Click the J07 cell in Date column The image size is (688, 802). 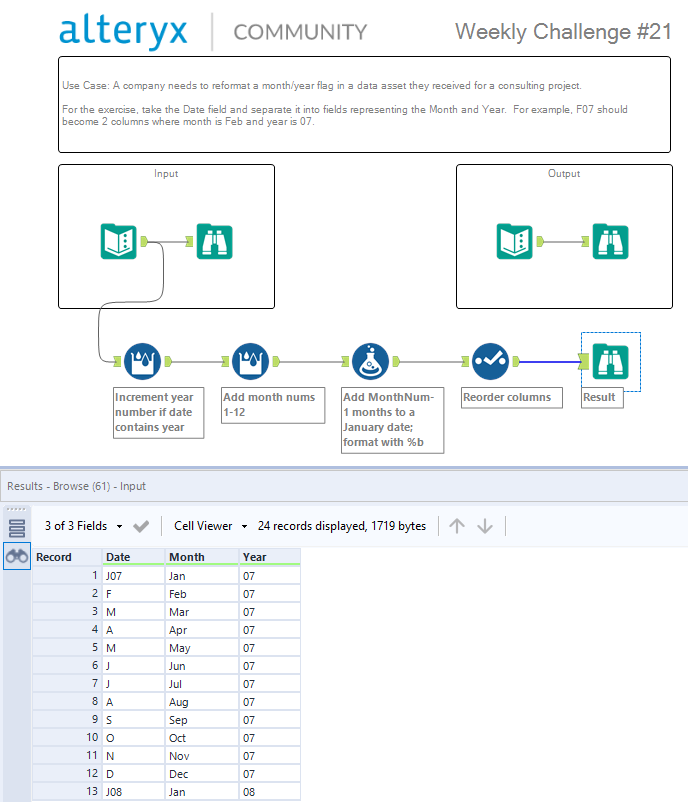click(x=134, y=576)
